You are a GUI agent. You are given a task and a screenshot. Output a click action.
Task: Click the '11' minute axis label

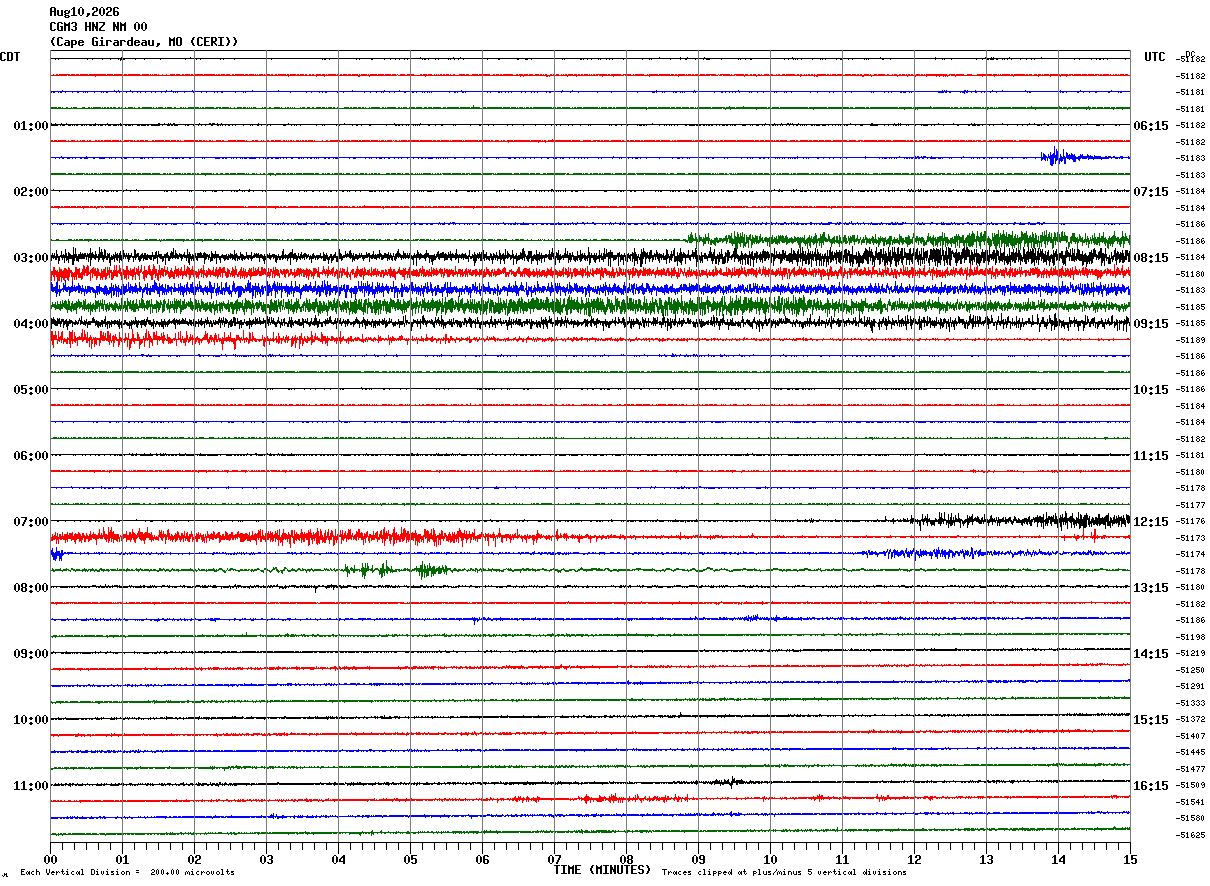(842, 860)
